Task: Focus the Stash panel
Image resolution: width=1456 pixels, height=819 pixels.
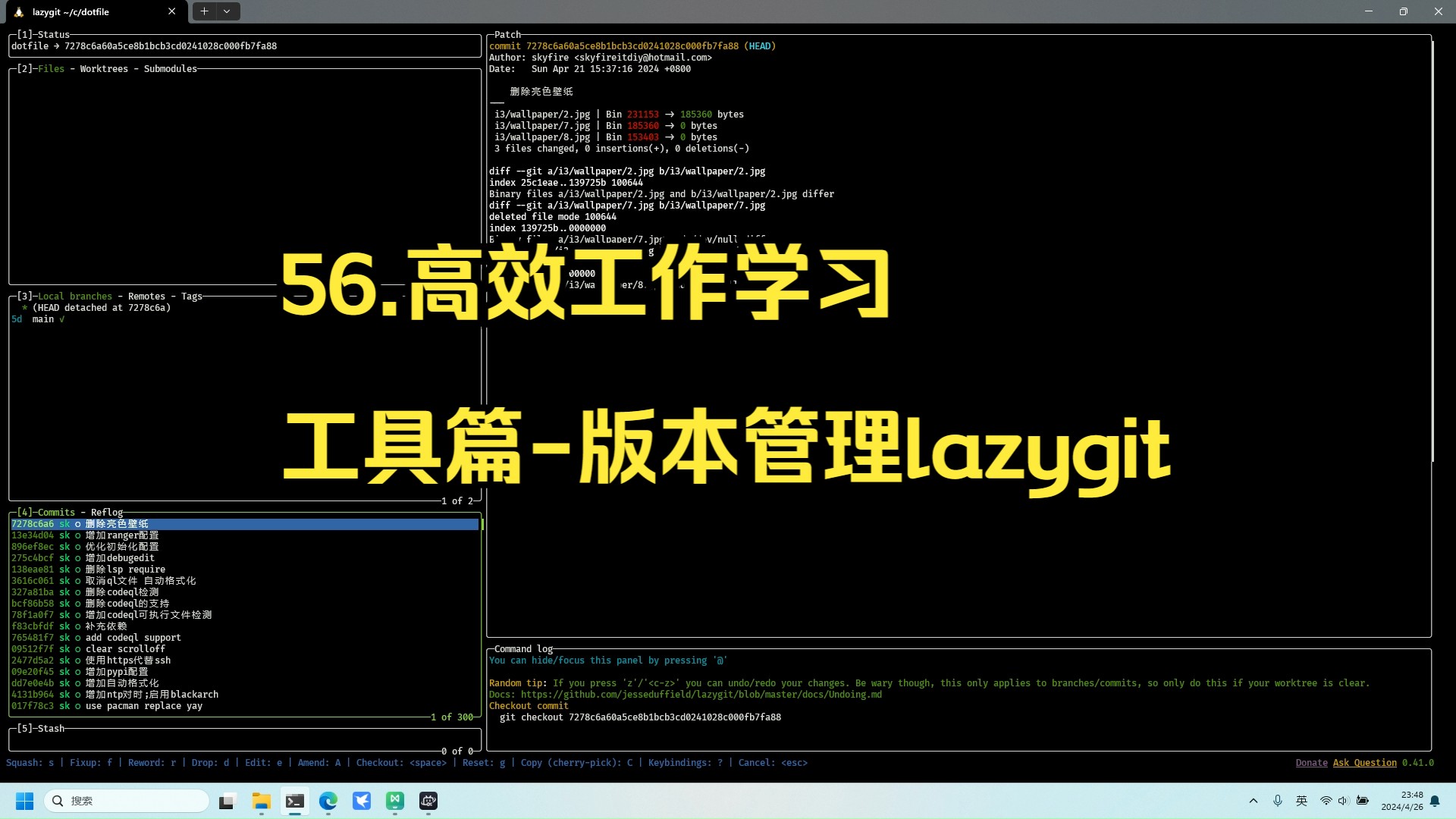Action: (245, 740)
